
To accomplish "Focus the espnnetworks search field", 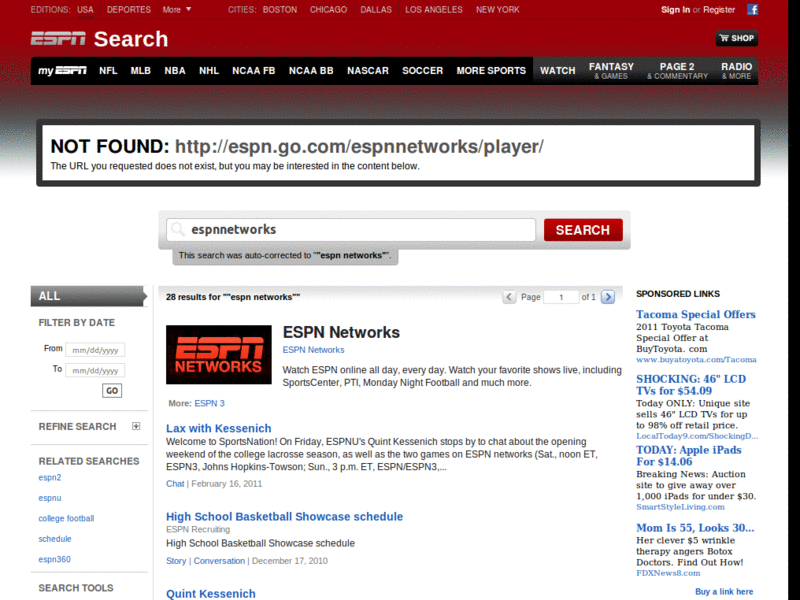I will coord(351,230).
